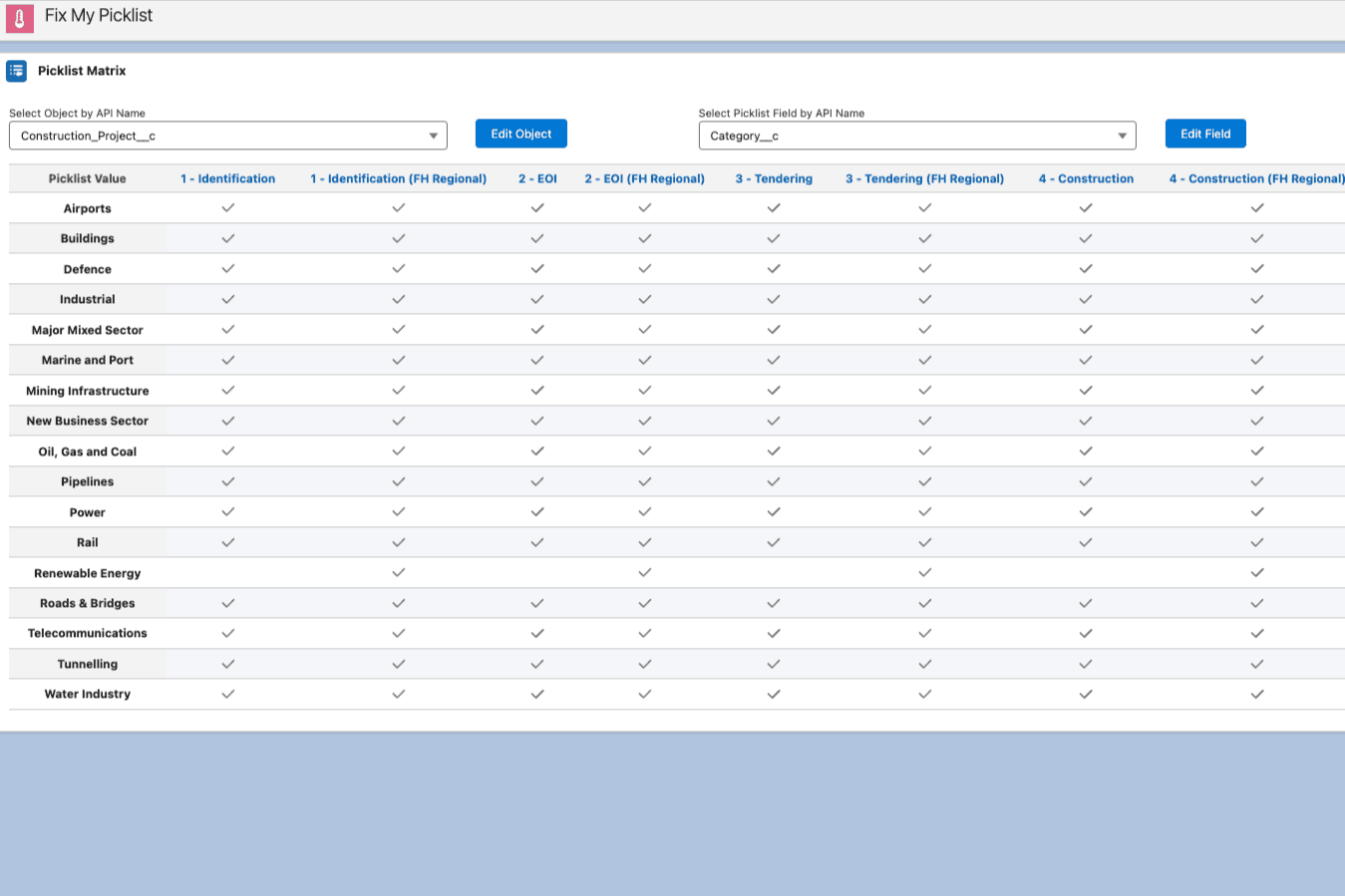Toggle Oil, Gas and Coal under 3 - Tendering (FH Regional)

(x=925, y=450)
